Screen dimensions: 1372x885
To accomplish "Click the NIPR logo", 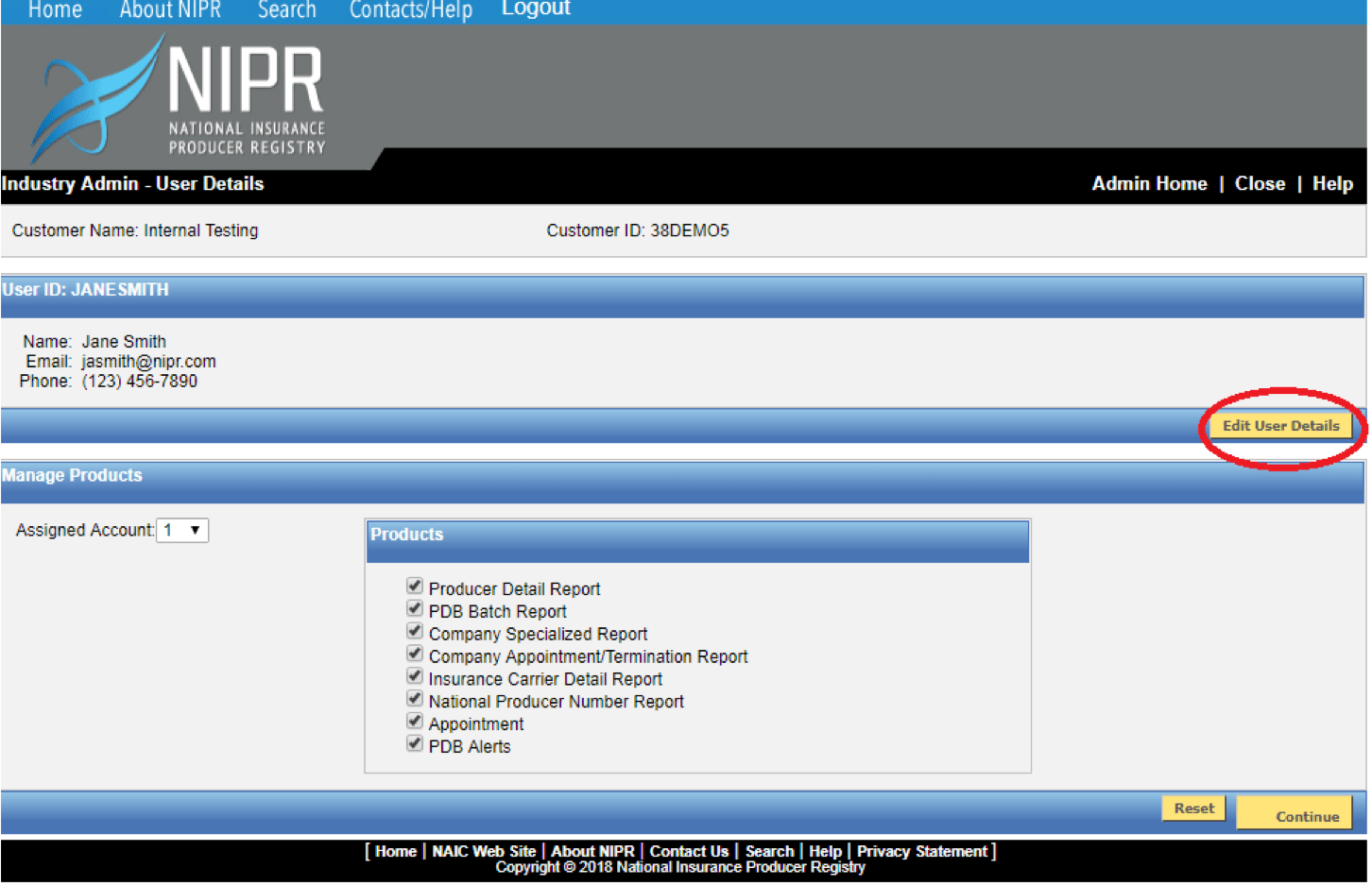I will click(x=180, y=98).
